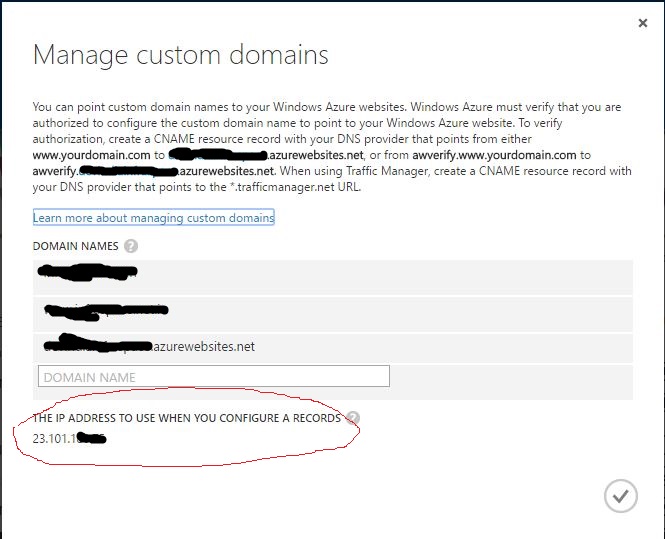Select the second redacted domain name row

(x=333, y=314)
